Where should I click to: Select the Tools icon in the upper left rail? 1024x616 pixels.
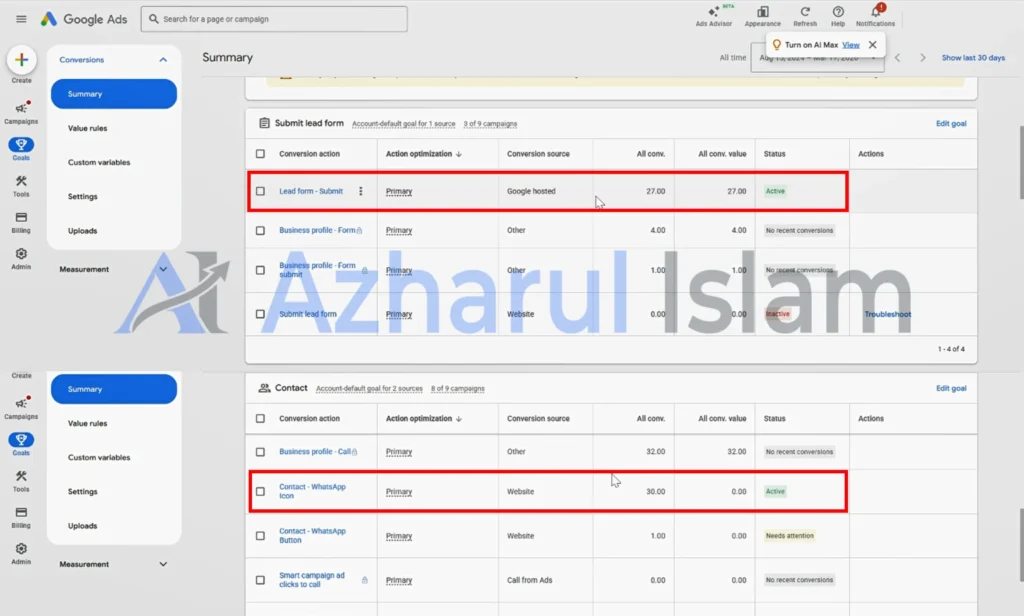coord(21,186)
